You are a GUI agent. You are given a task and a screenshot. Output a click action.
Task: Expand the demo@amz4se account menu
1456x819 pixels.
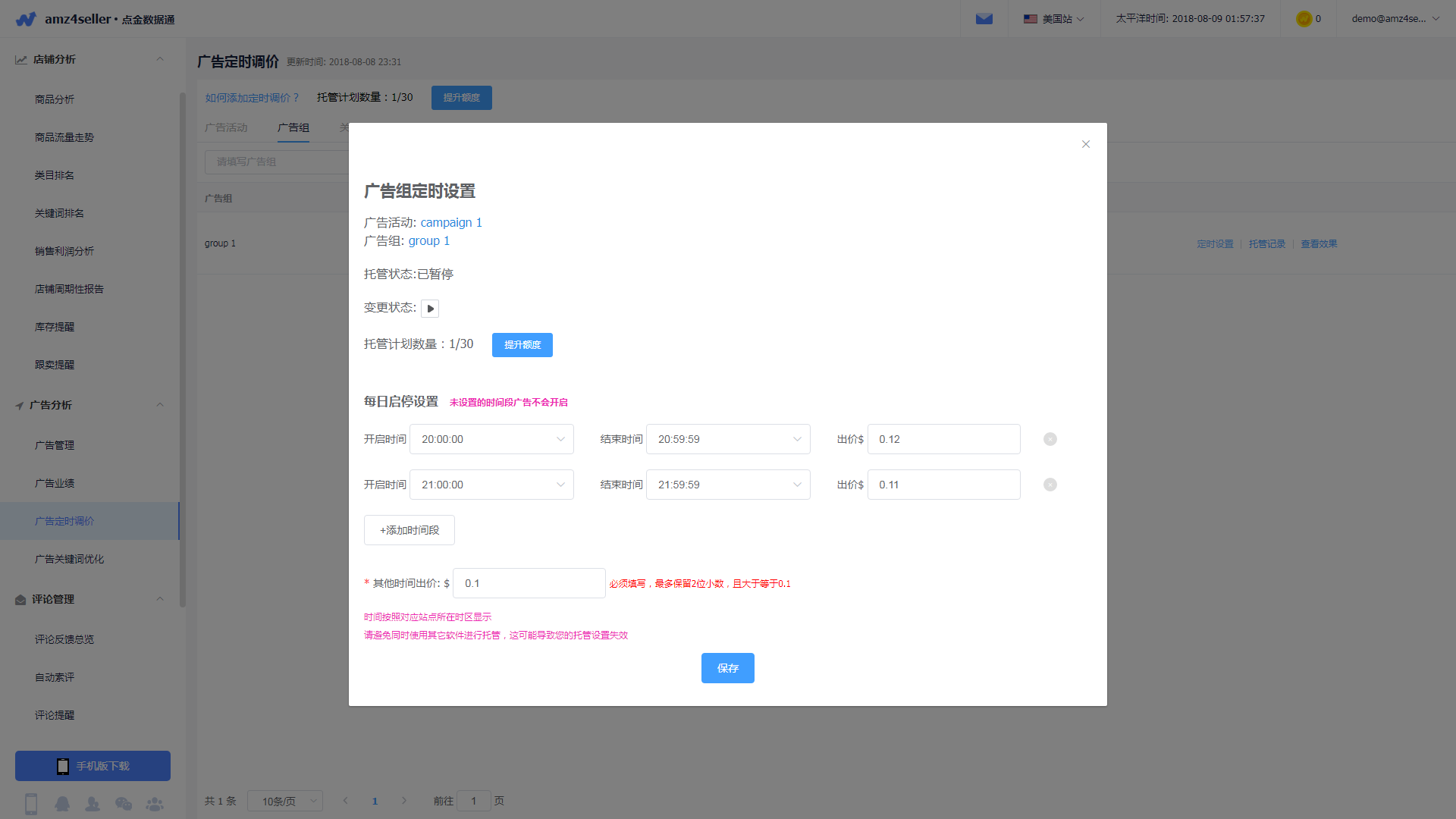point(1394,18)
